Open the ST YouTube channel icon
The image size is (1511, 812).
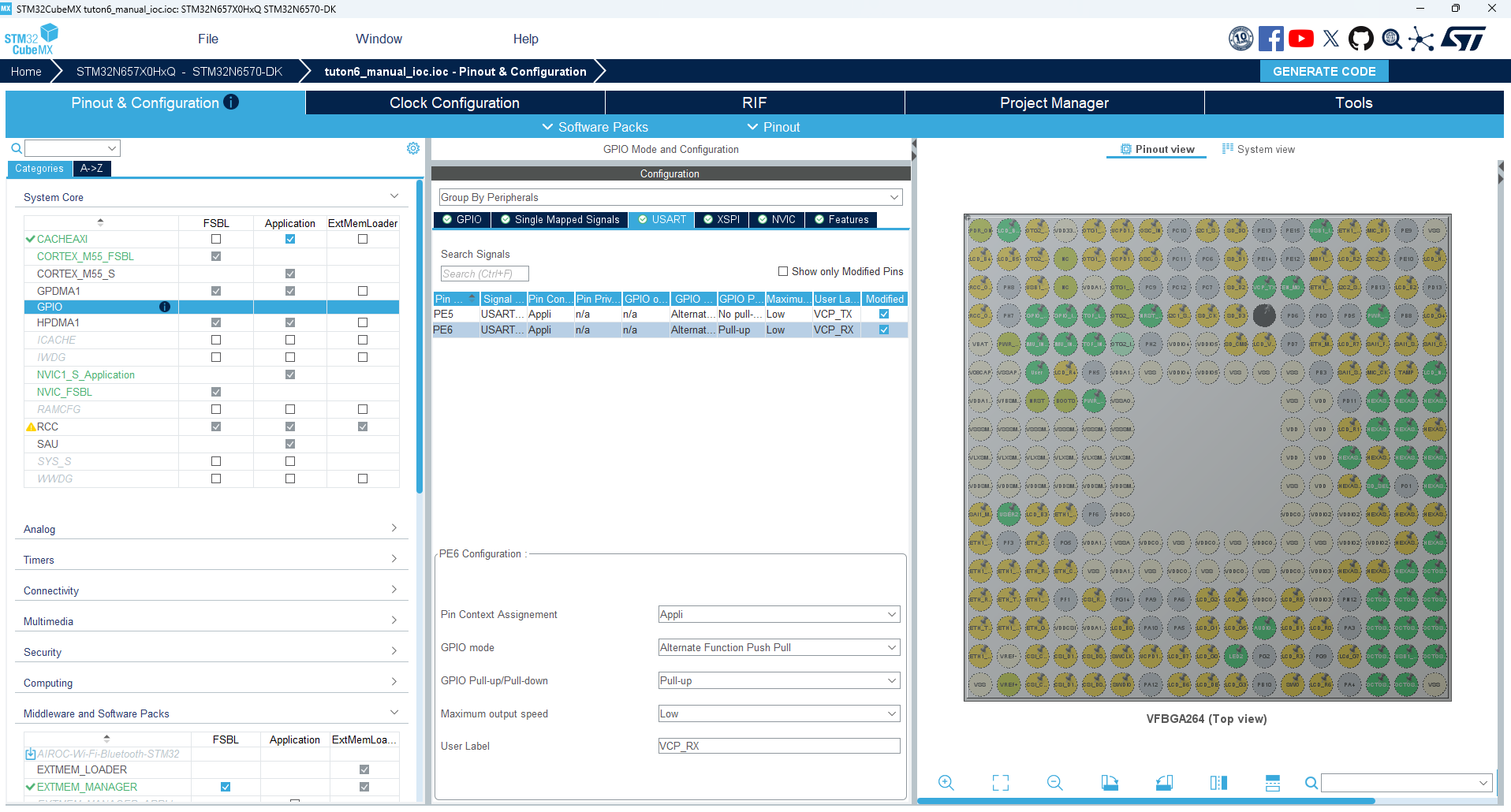[1300, 39]
